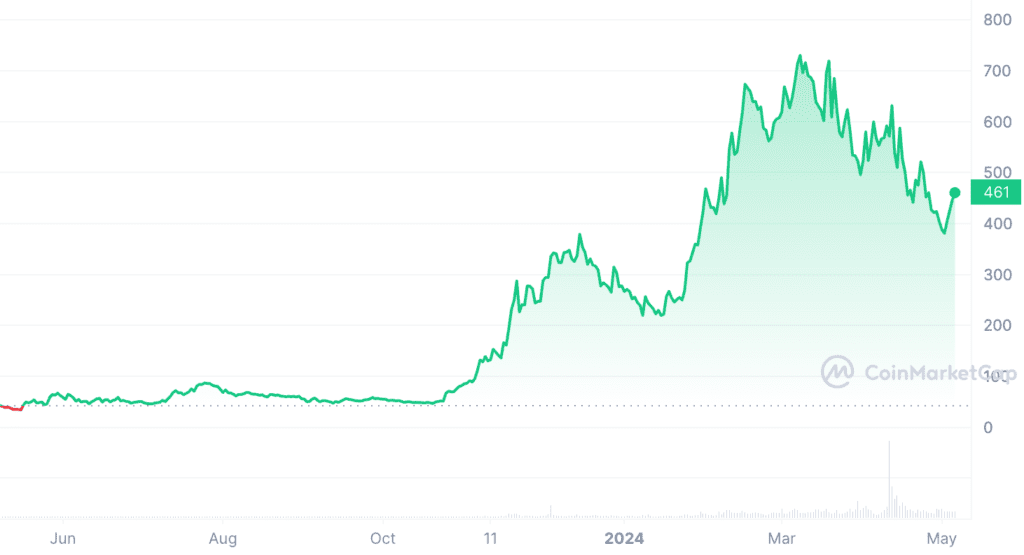Click the green endpoint dot on the price line
The image size is (1024, 555).
[955, 192]
